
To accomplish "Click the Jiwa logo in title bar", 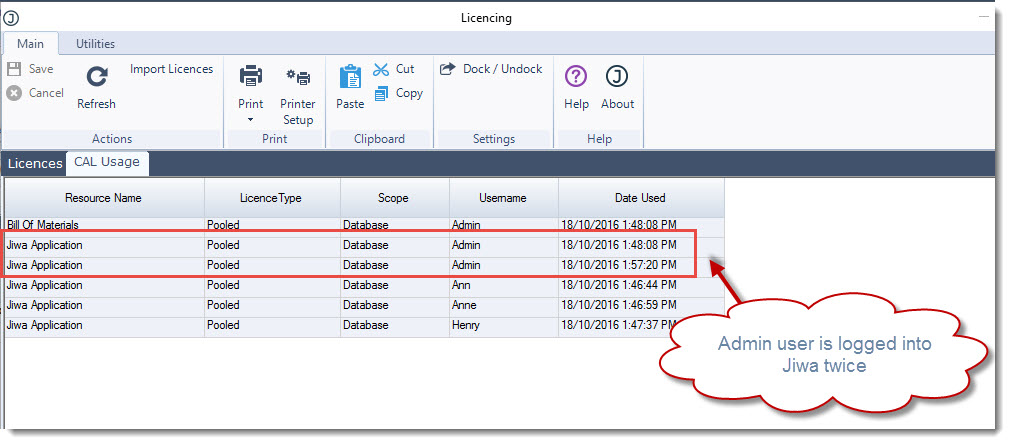I will point(11,19).
